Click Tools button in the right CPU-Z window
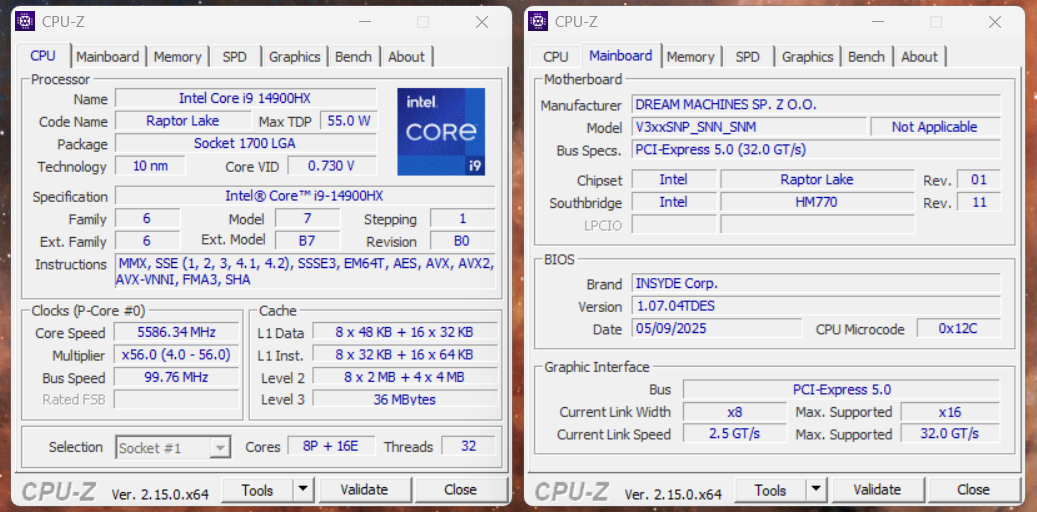1037x512 pixels. 770,490
